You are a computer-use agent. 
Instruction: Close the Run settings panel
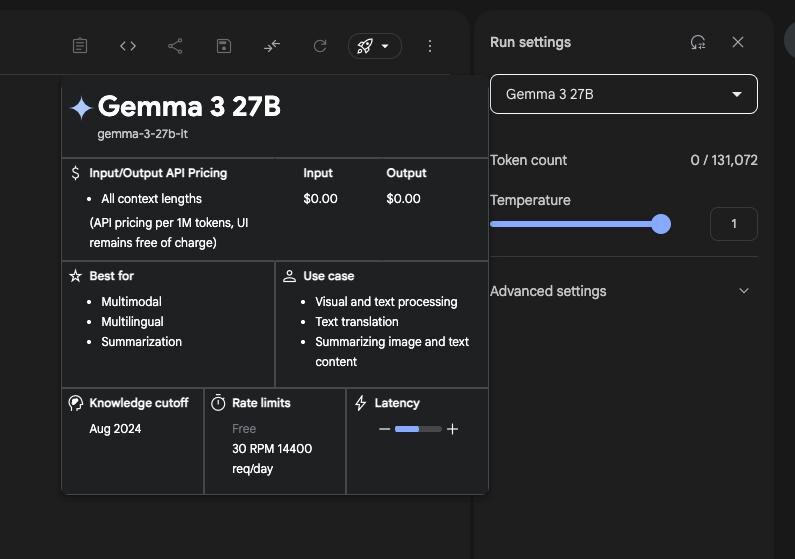[x=738, y=42]
